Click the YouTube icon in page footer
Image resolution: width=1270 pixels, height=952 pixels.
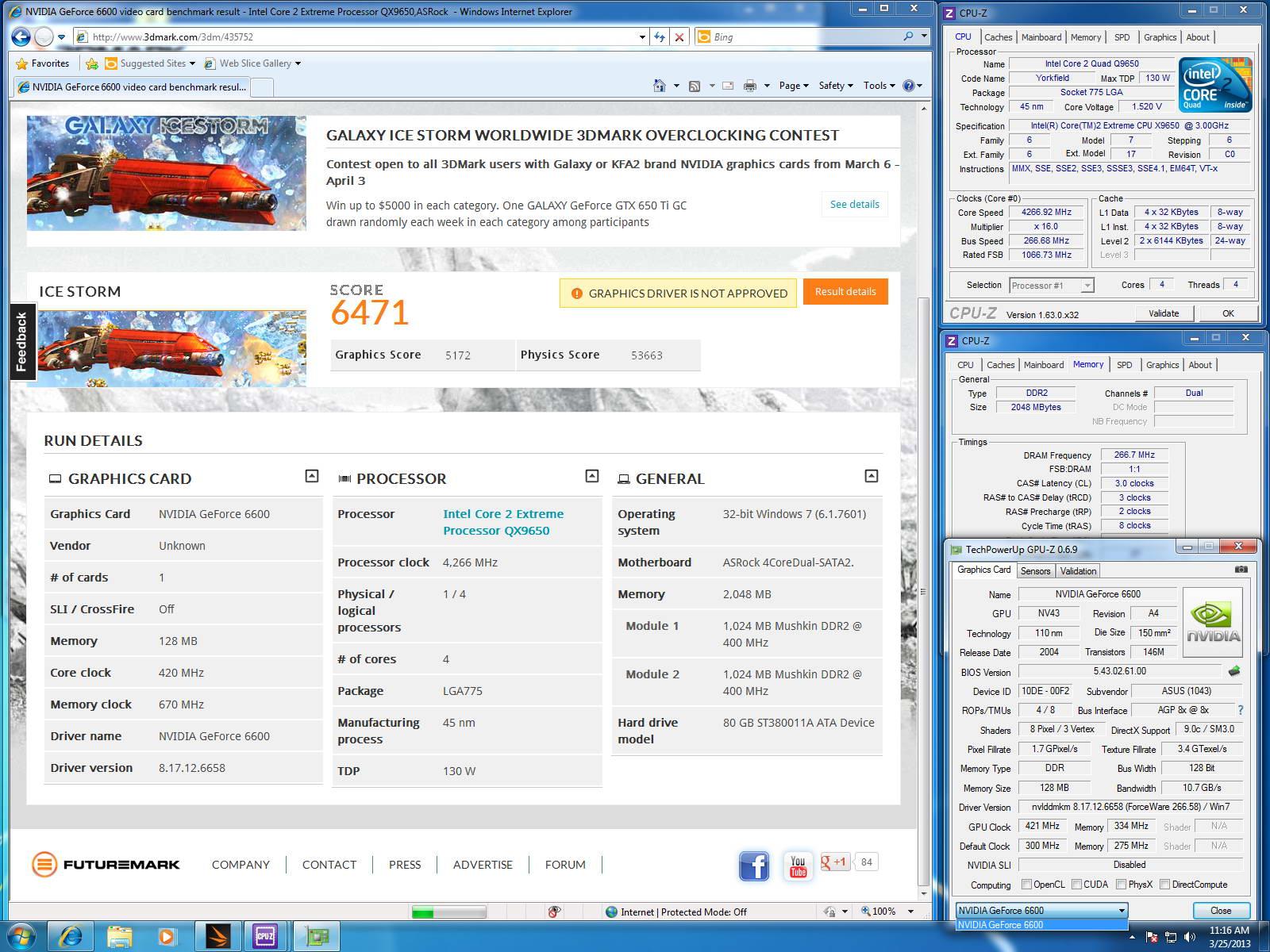798,866
